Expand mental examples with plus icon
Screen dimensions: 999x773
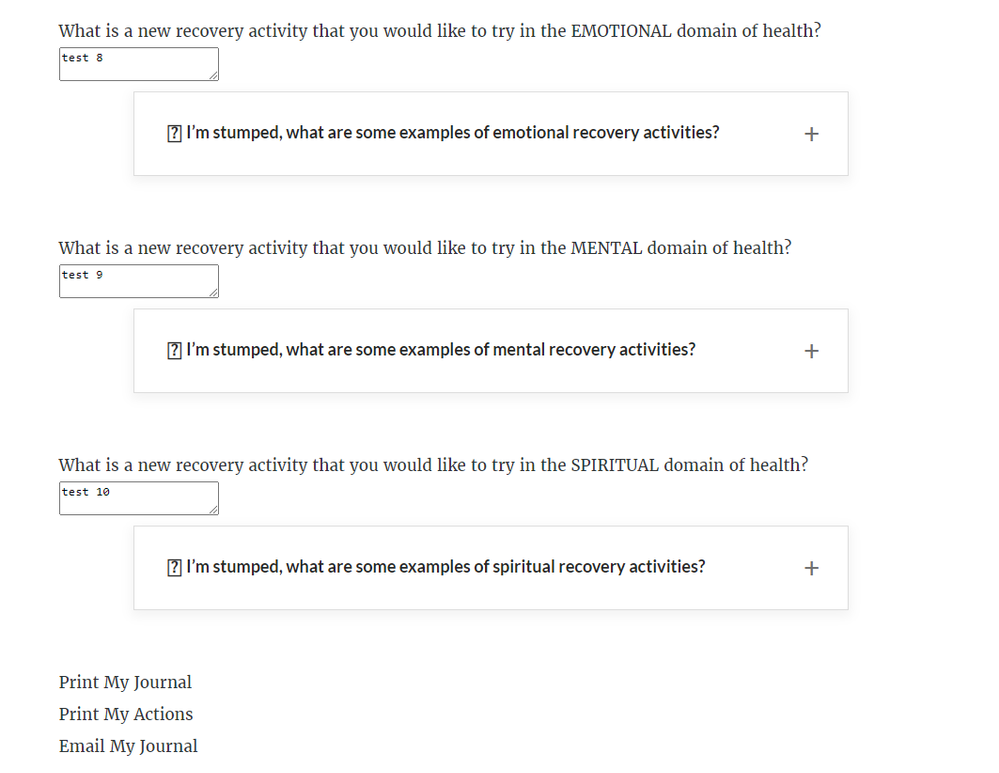tap(811, 351)
